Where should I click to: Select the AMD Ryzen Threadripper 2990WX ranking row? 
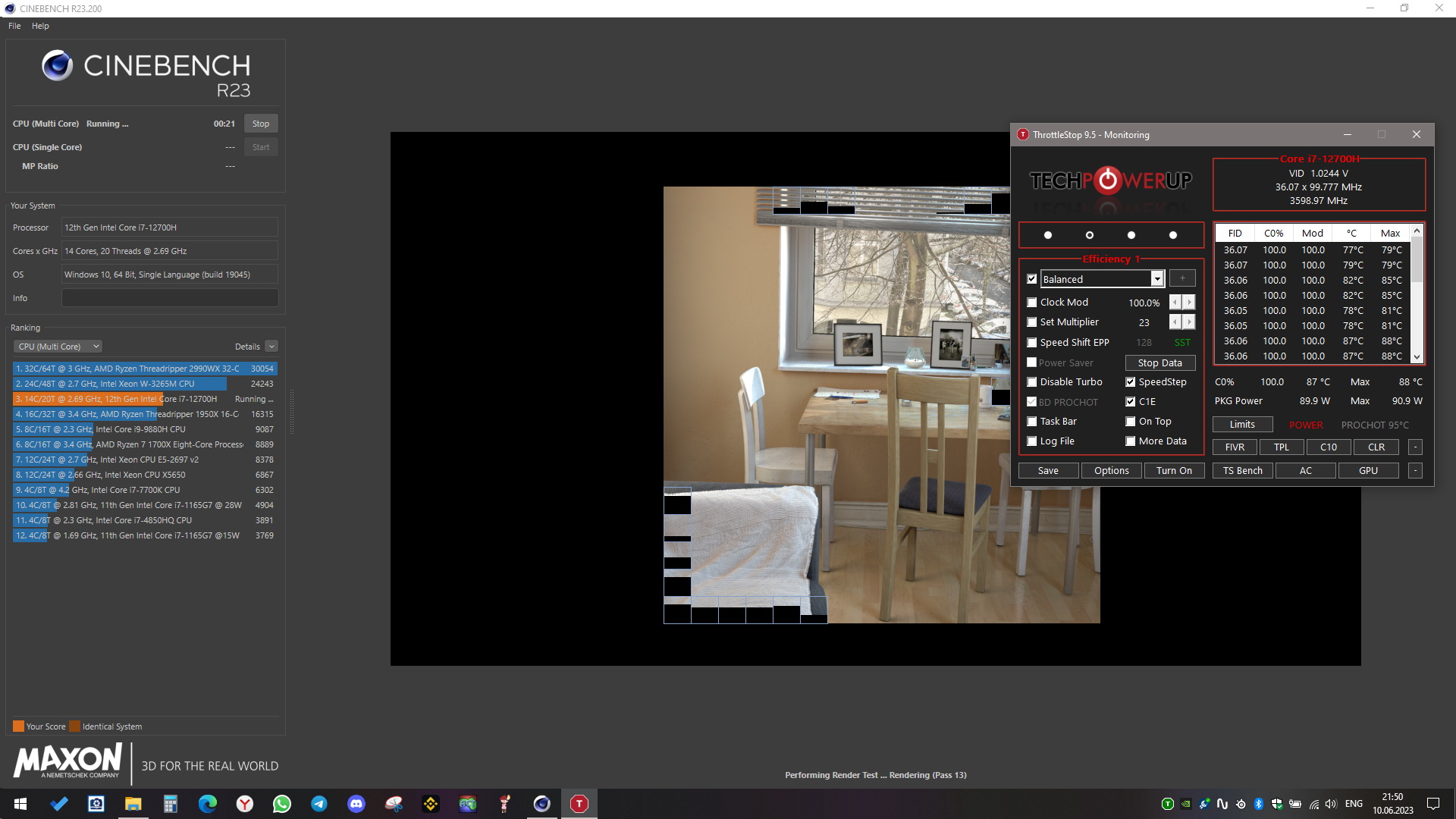145,369
